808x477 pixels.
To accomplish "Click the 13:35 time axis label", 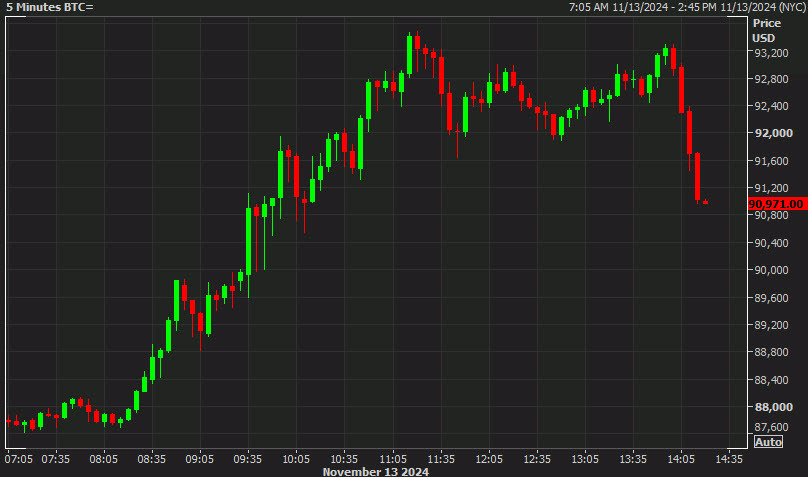I will [633, 459].
